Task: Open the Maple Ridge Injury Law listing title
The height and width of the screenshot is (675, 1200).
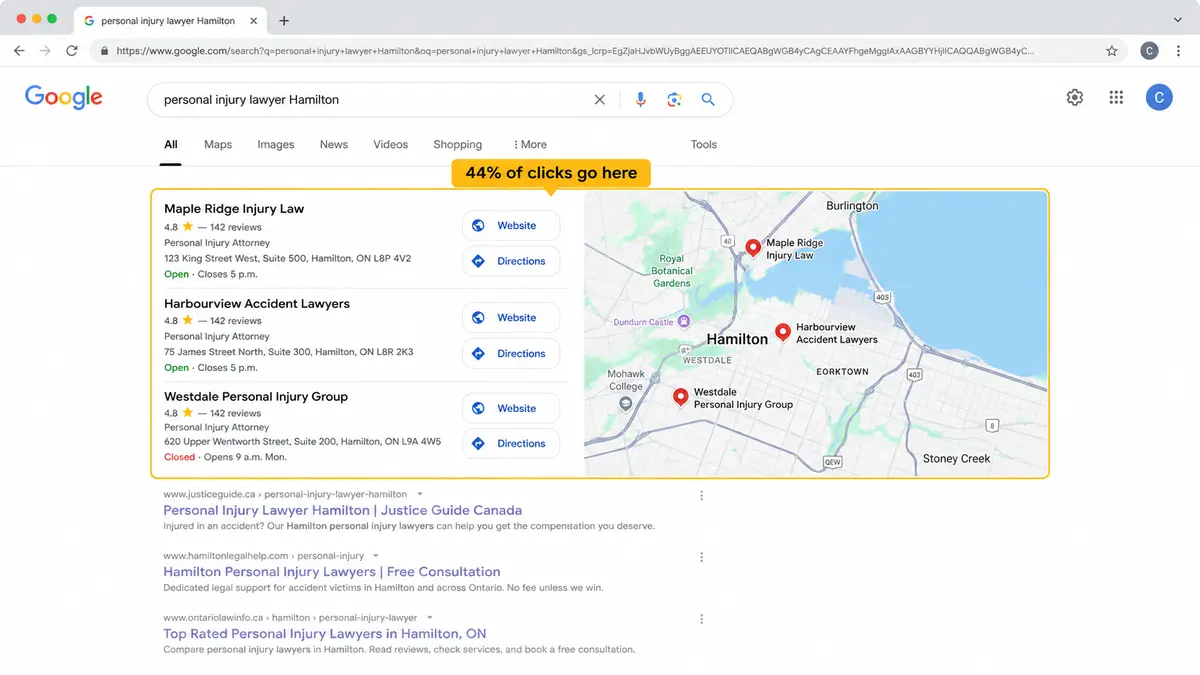Action: pyautogui.click(x=234, y=209)
